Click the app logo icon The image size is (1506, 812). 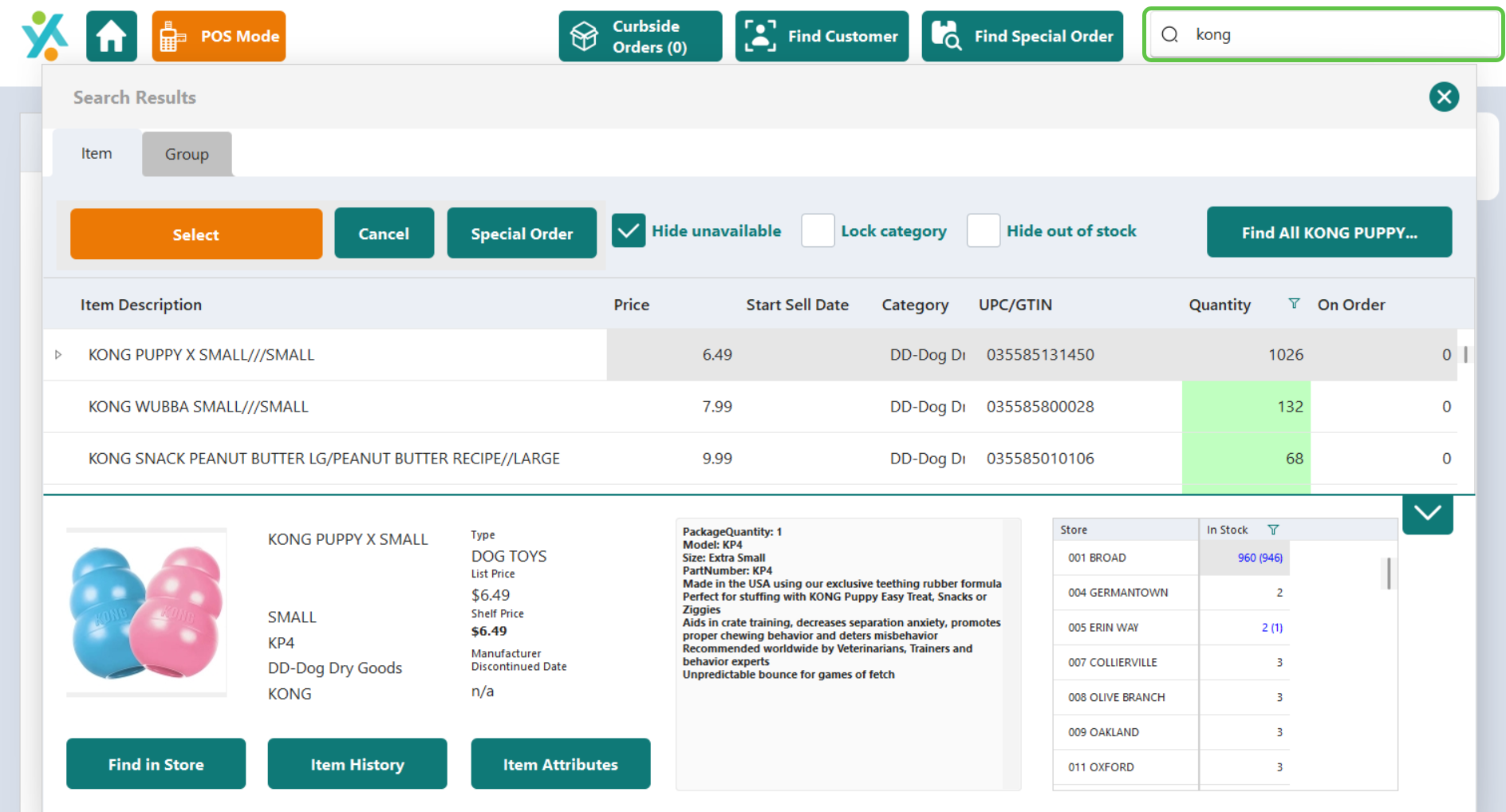45,36
